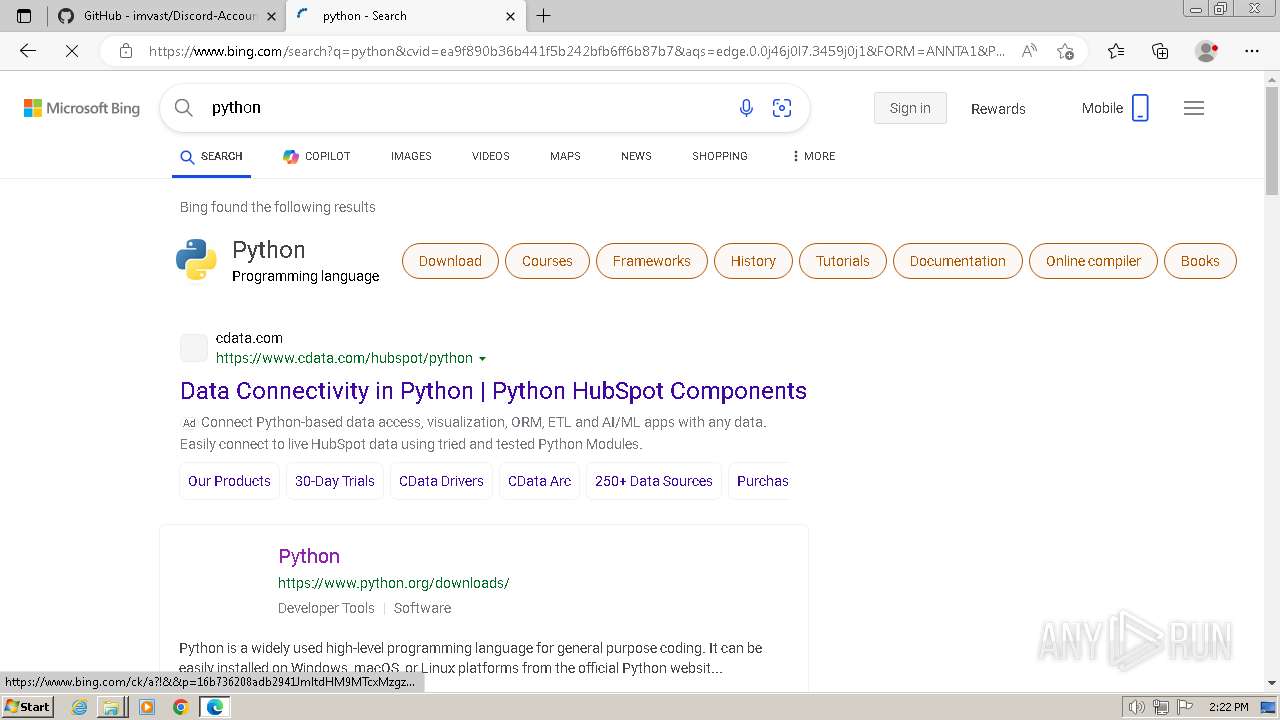This screenshot has width=1280, height=720.
Task: Switch to the COPILOT tab
Action: coord(316,156)
